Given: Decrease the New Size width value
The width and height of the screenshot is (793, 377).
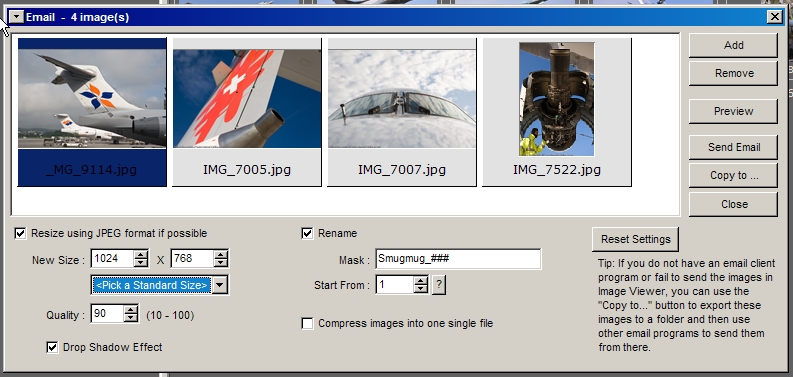Looking at the screenshot, I should [x=141, y=263].
